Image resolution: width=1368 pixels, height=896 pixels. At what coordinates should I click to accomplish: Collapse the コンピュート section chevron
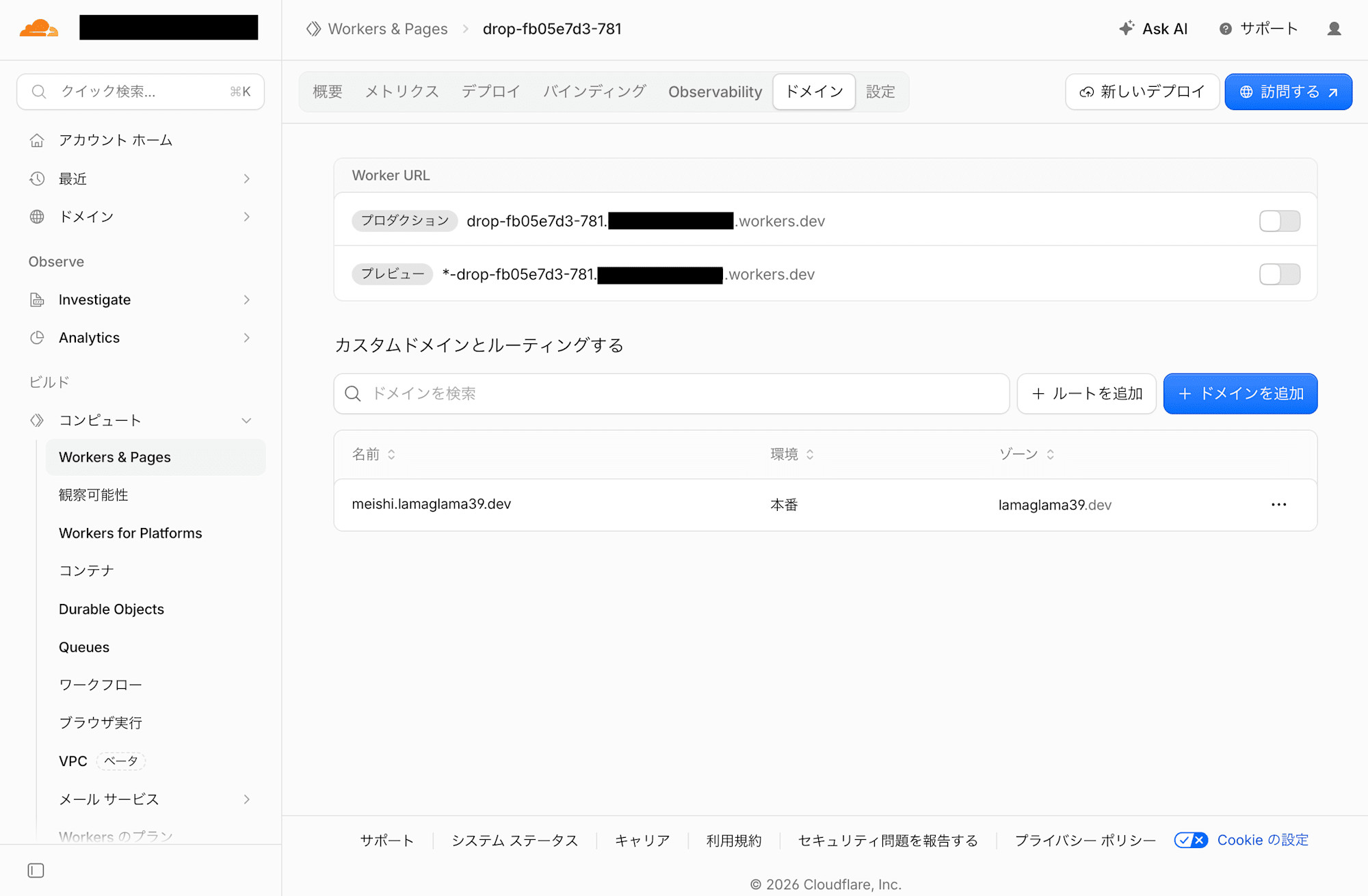point(247,421)
